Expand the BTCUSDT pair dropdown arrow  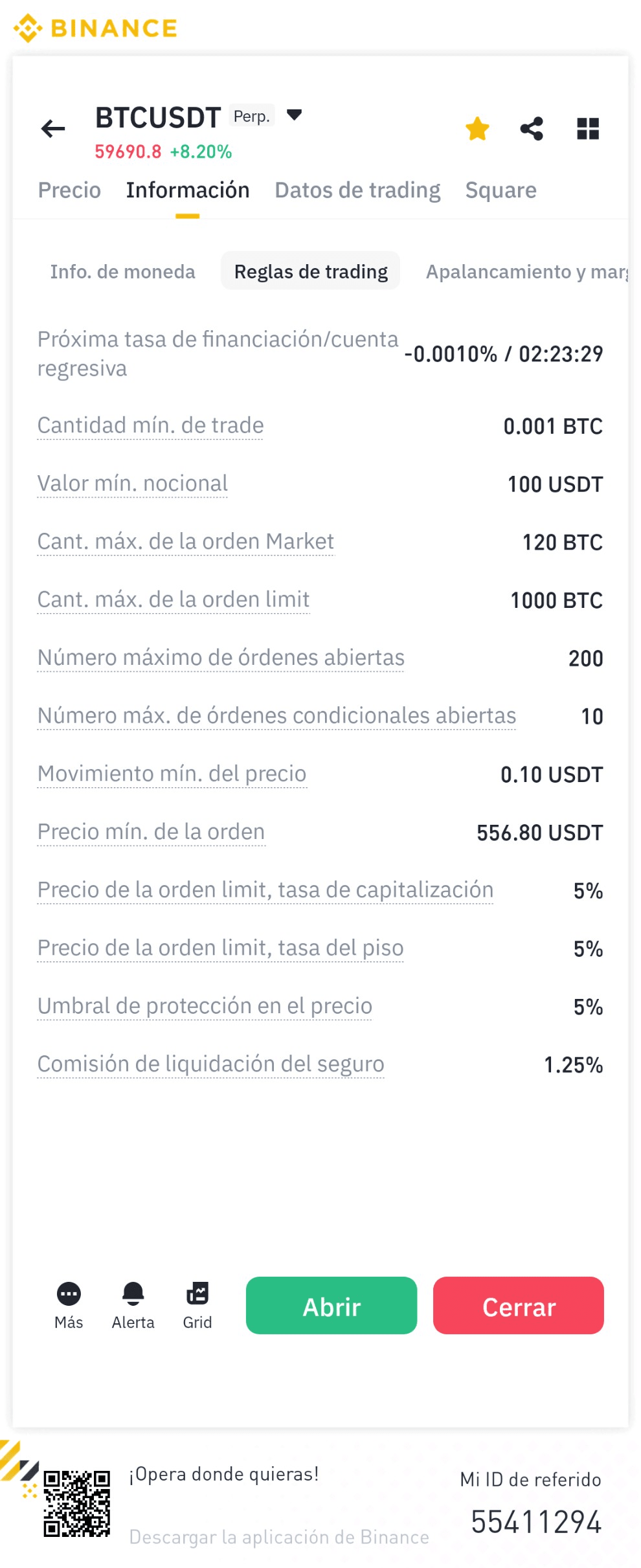[294, 115]
